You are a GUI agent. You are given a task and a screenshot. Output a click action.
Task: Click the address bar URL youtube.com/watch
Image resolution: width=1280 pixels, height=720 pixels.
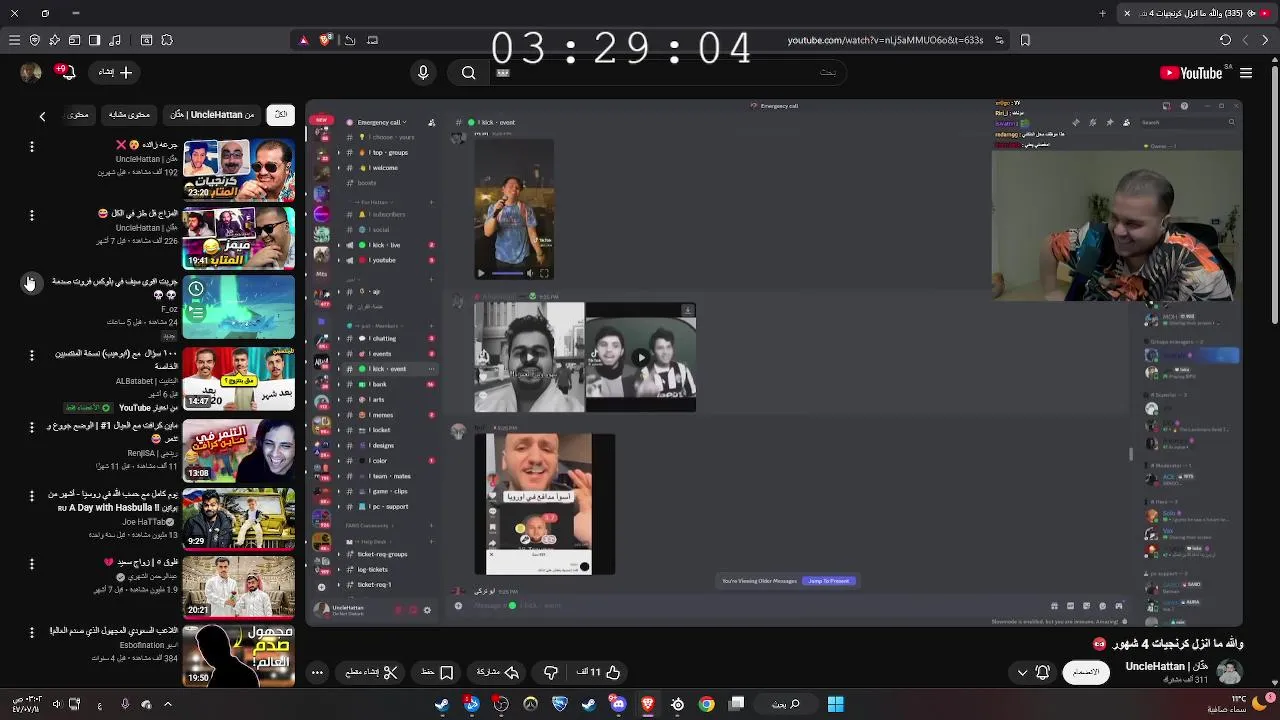[x=885, y=40]
